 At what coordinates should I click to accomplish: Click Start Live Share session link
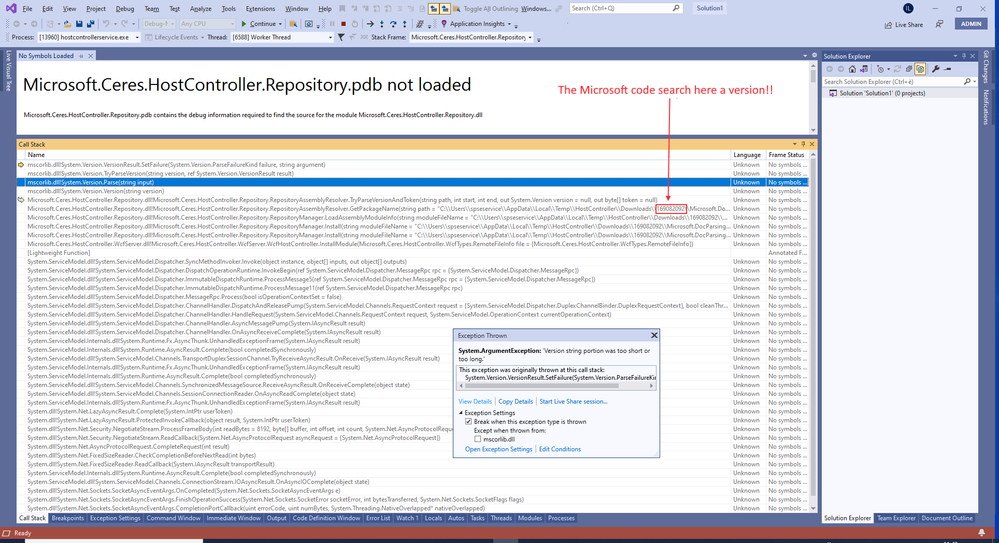click(573, 402)
